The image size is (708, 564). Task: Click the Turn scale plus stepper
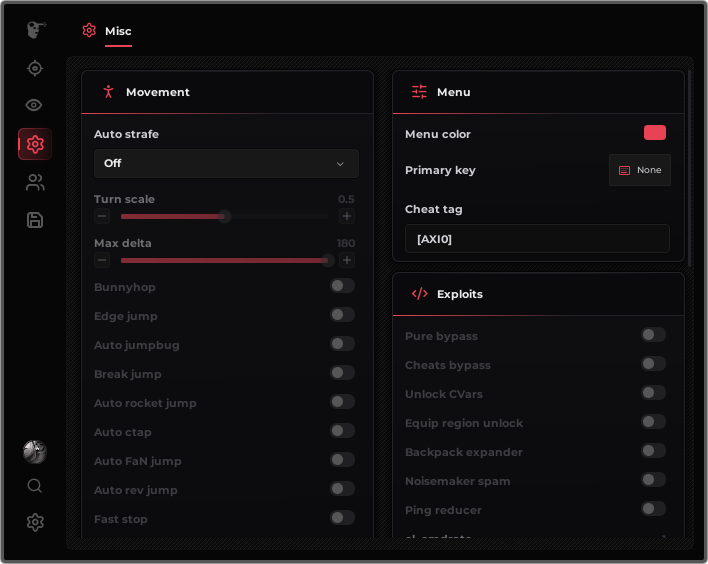point(347,216)
